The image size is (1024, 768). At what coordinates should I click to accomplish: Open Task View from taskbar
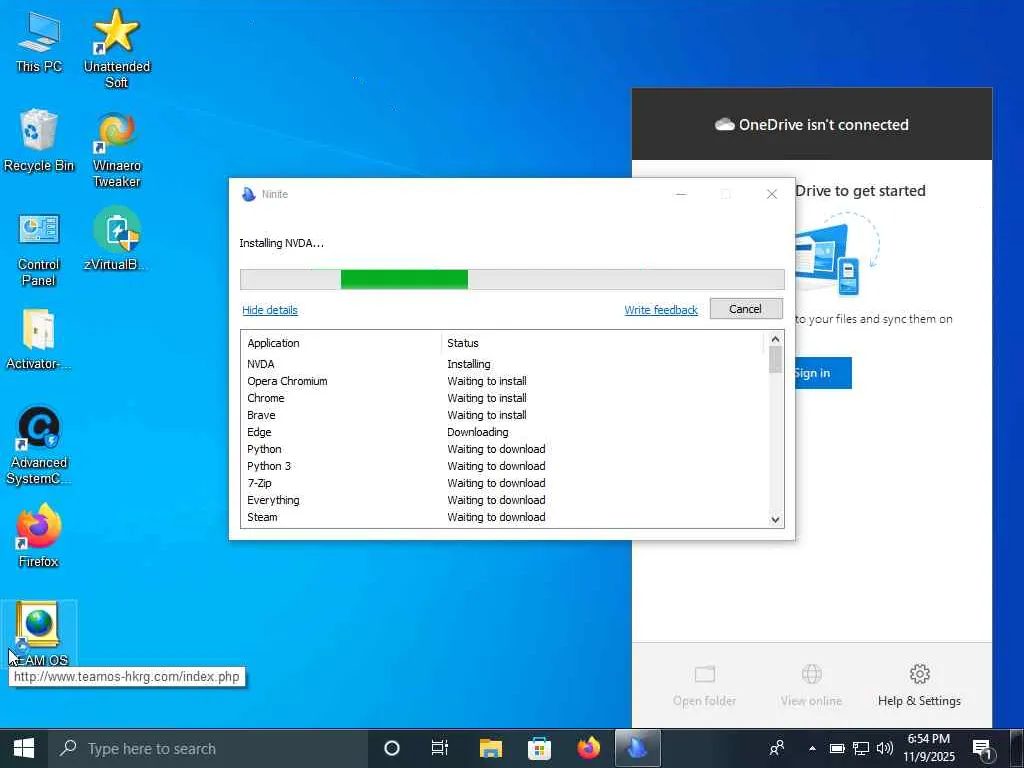(x=440, y=748)
